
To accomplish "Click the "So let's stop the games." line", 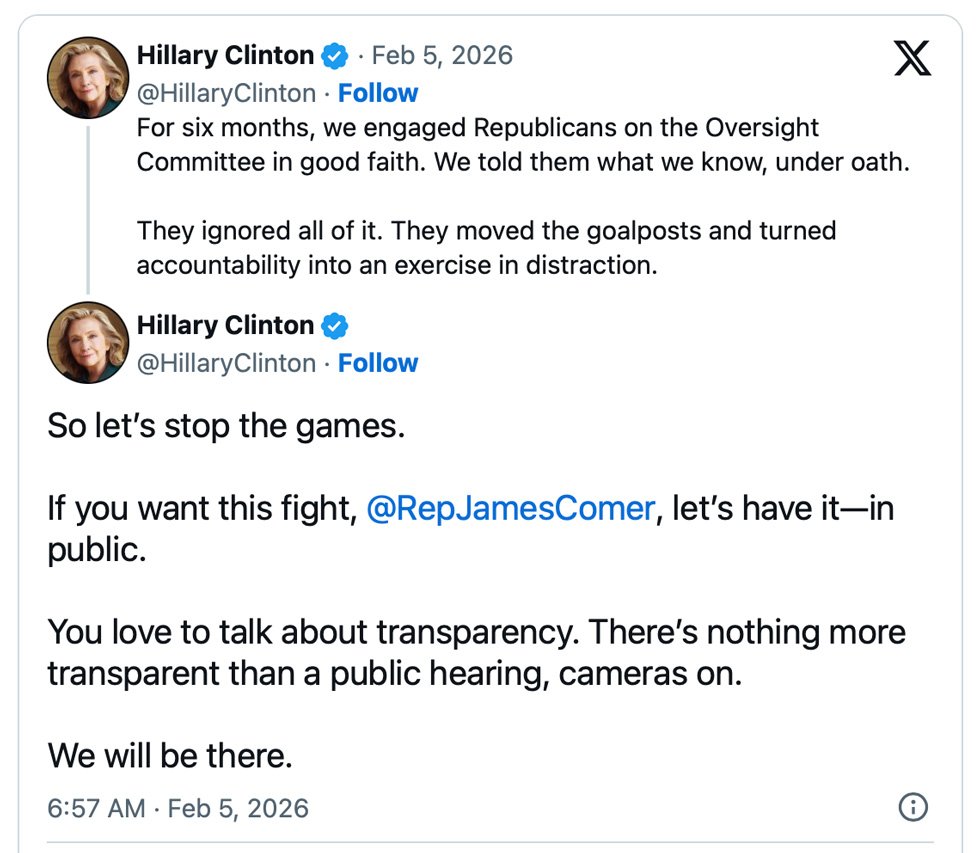I will pos(226,426).
